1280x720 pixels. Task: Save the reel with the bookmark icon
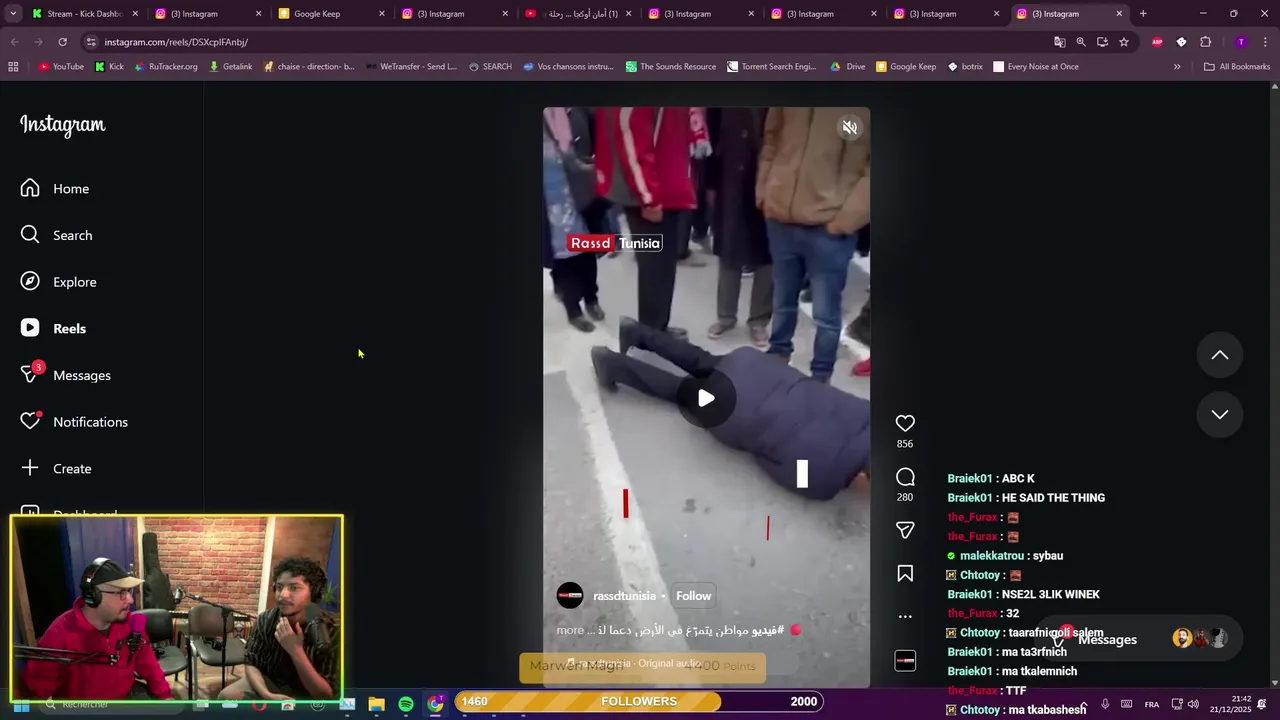pyautogui.click(x=905, y=573)
